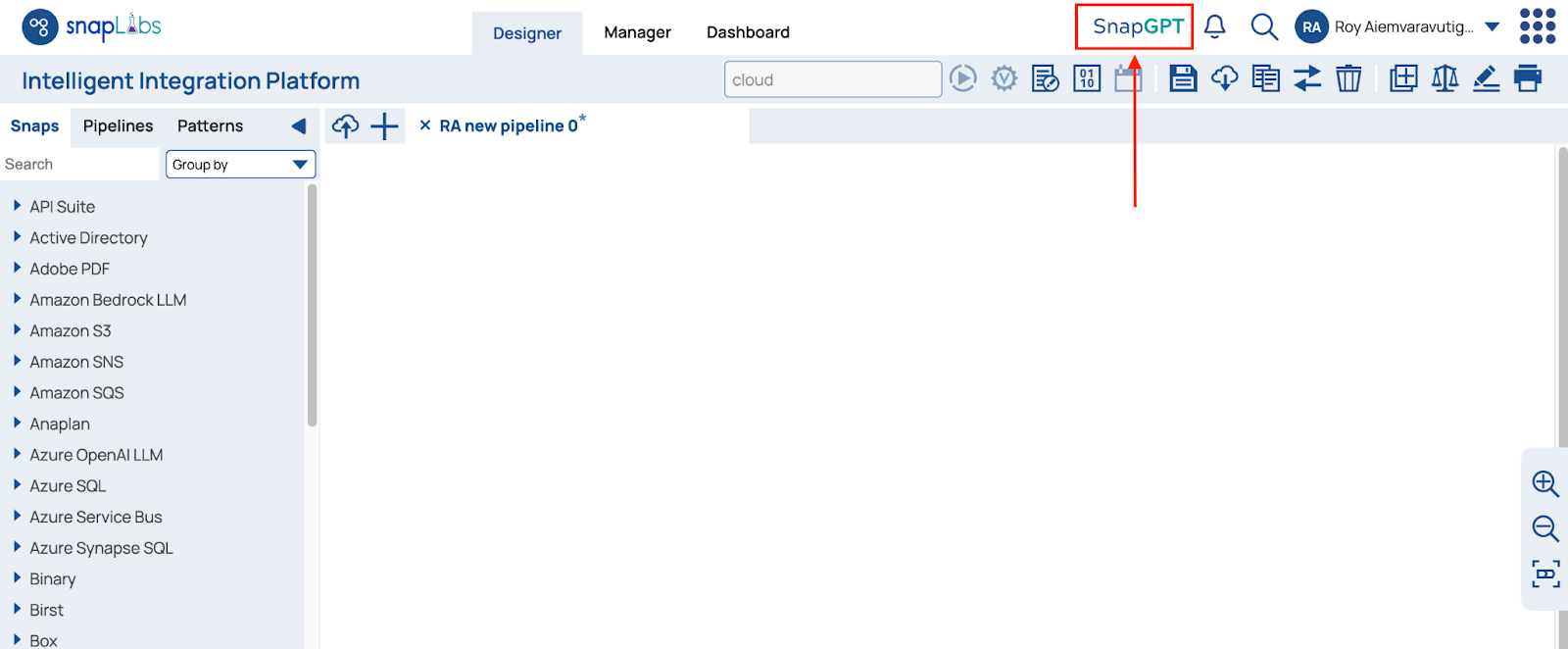Open SnapGPT assistant
Viewport: 1568px width, 649px height.
coord(1137,26)
